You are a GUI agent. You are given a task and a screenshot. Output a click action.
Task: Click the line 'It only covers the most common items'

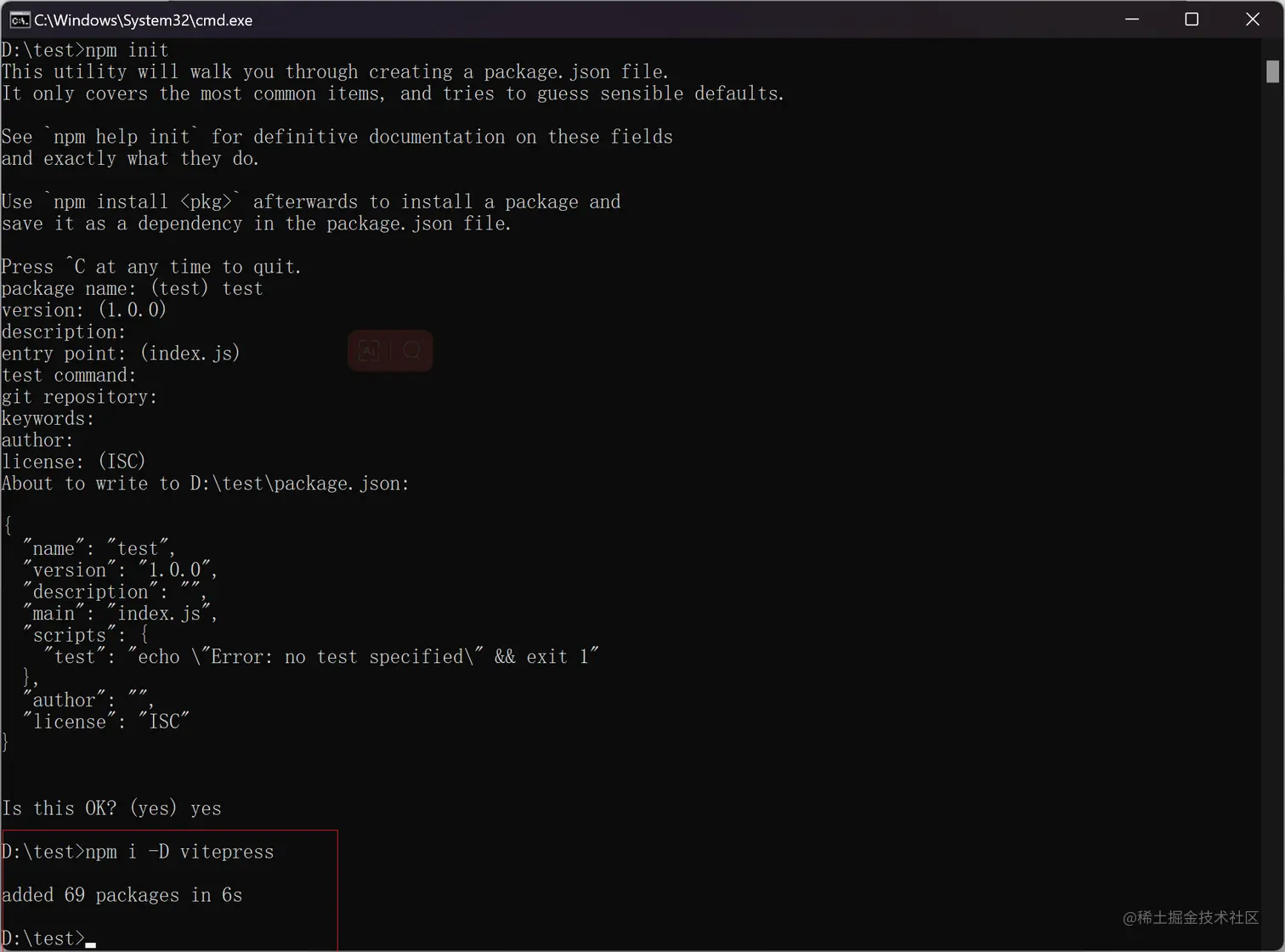(393, 93)
